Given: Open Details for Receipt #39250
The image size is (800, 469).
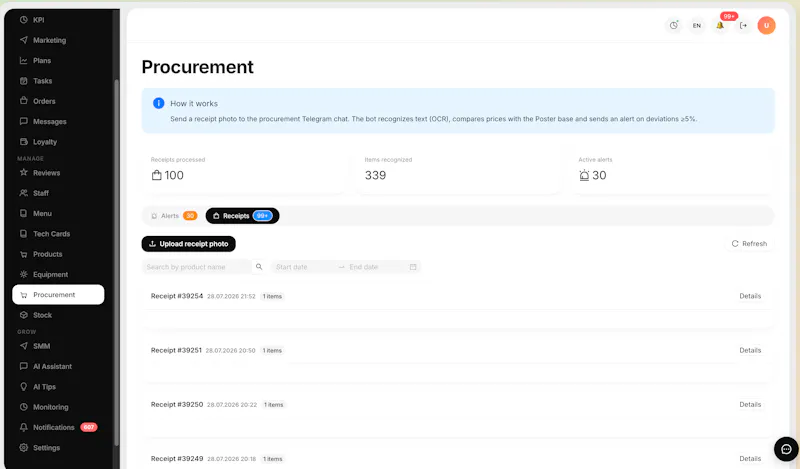Looking at the screenshot, I should click(750, 404).
